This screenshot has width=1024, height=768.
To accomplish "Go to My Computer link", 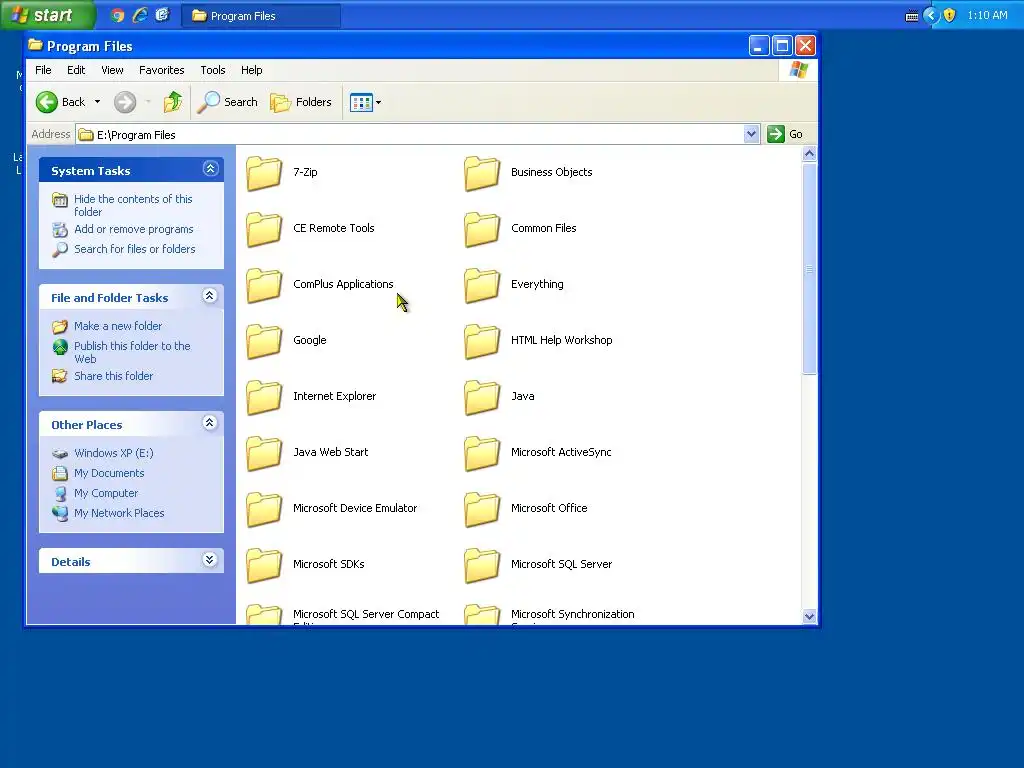I will pos(106,493).
